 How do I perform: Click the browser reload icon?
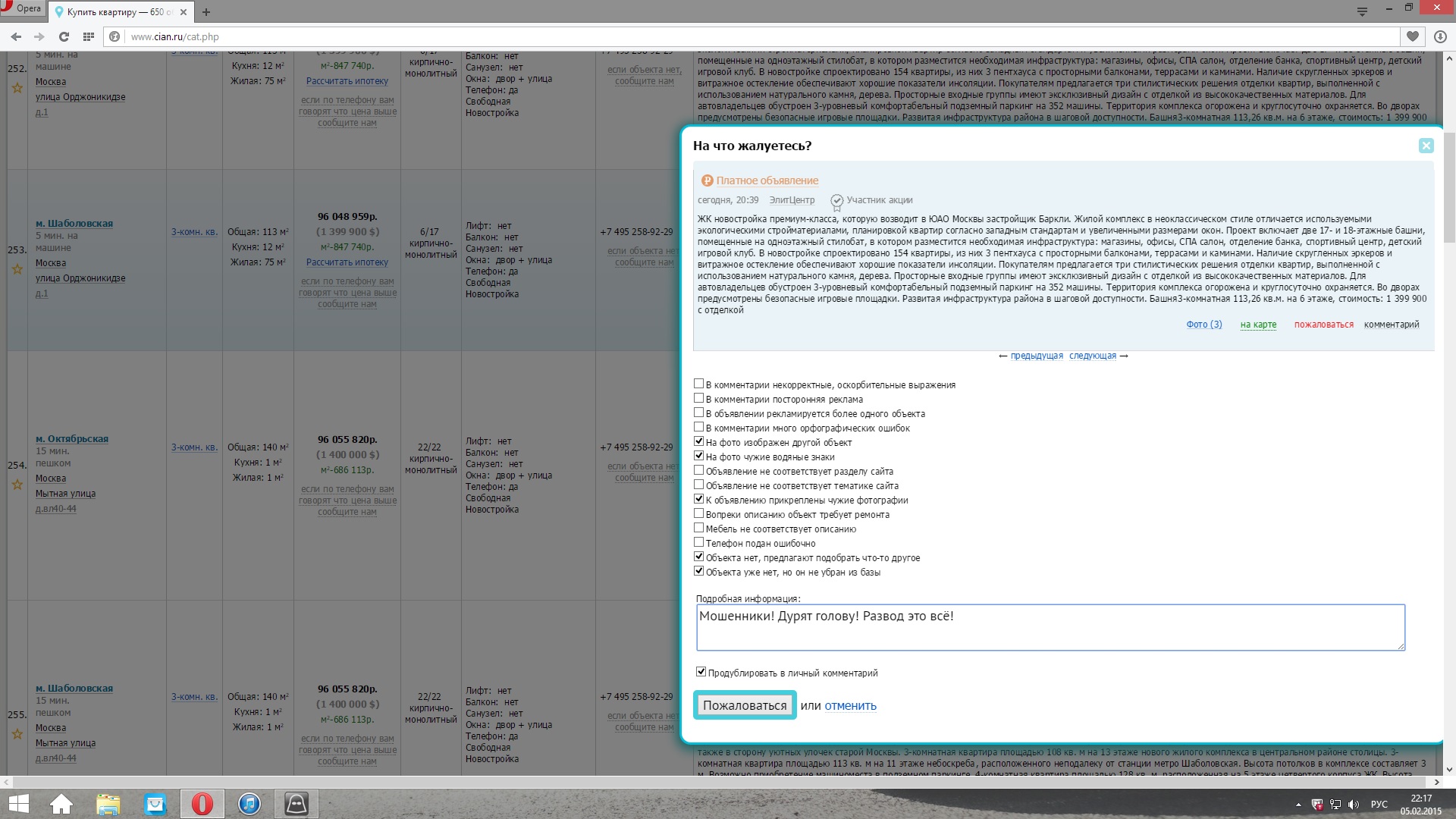64,36
